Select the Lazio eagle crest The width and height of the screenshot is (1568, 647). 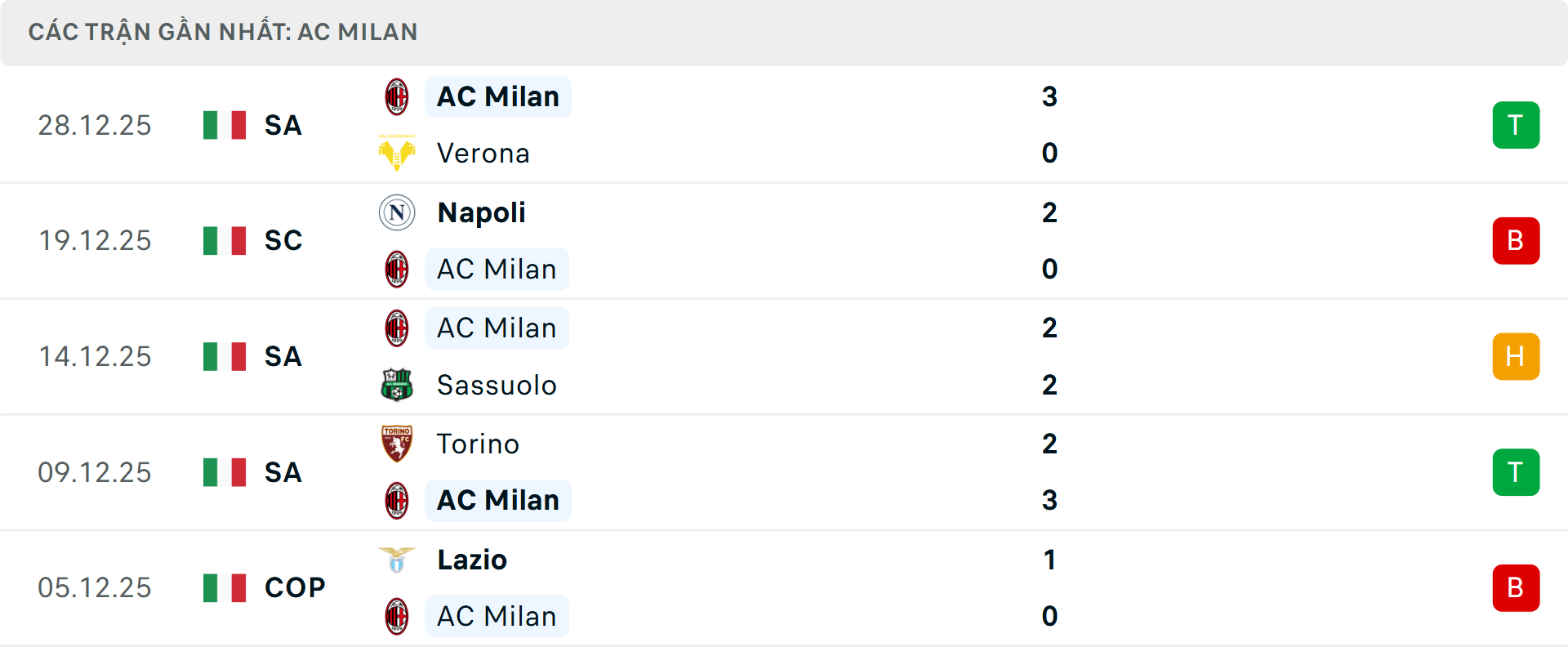[398, 560]
